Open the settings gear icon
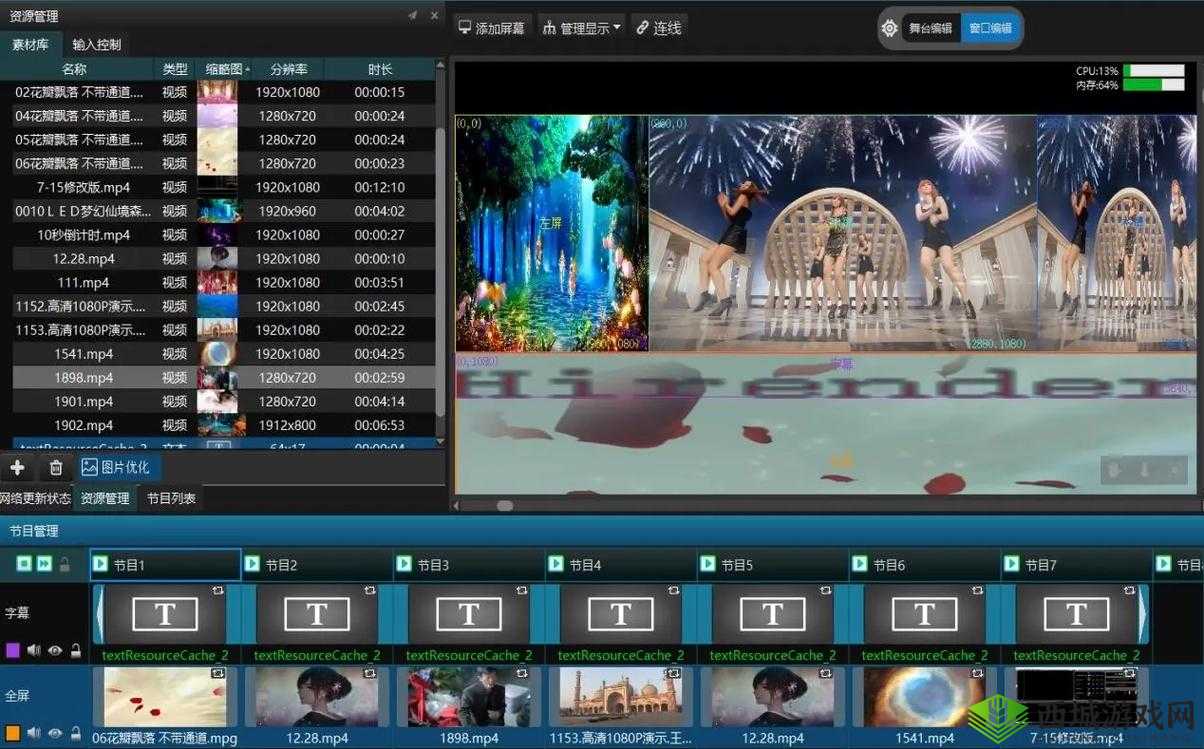Screen dimensions: 1204x749 889,28
